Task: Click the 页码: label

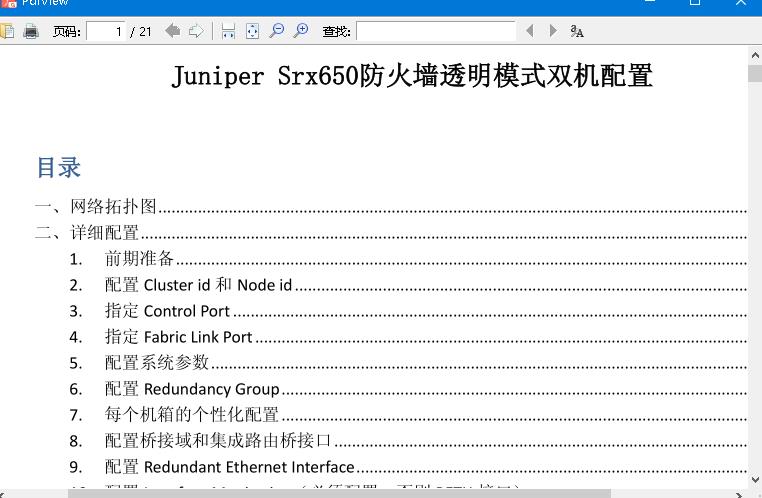Action: pyautogui.click(x=67, y=32)
